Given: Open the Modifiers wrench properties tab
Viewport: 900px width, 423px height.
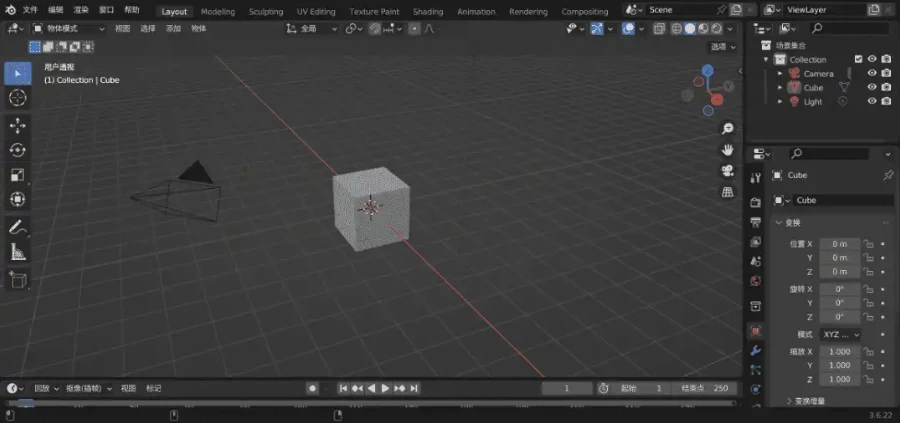Looking at the screenshot, I should coord(756,351).
